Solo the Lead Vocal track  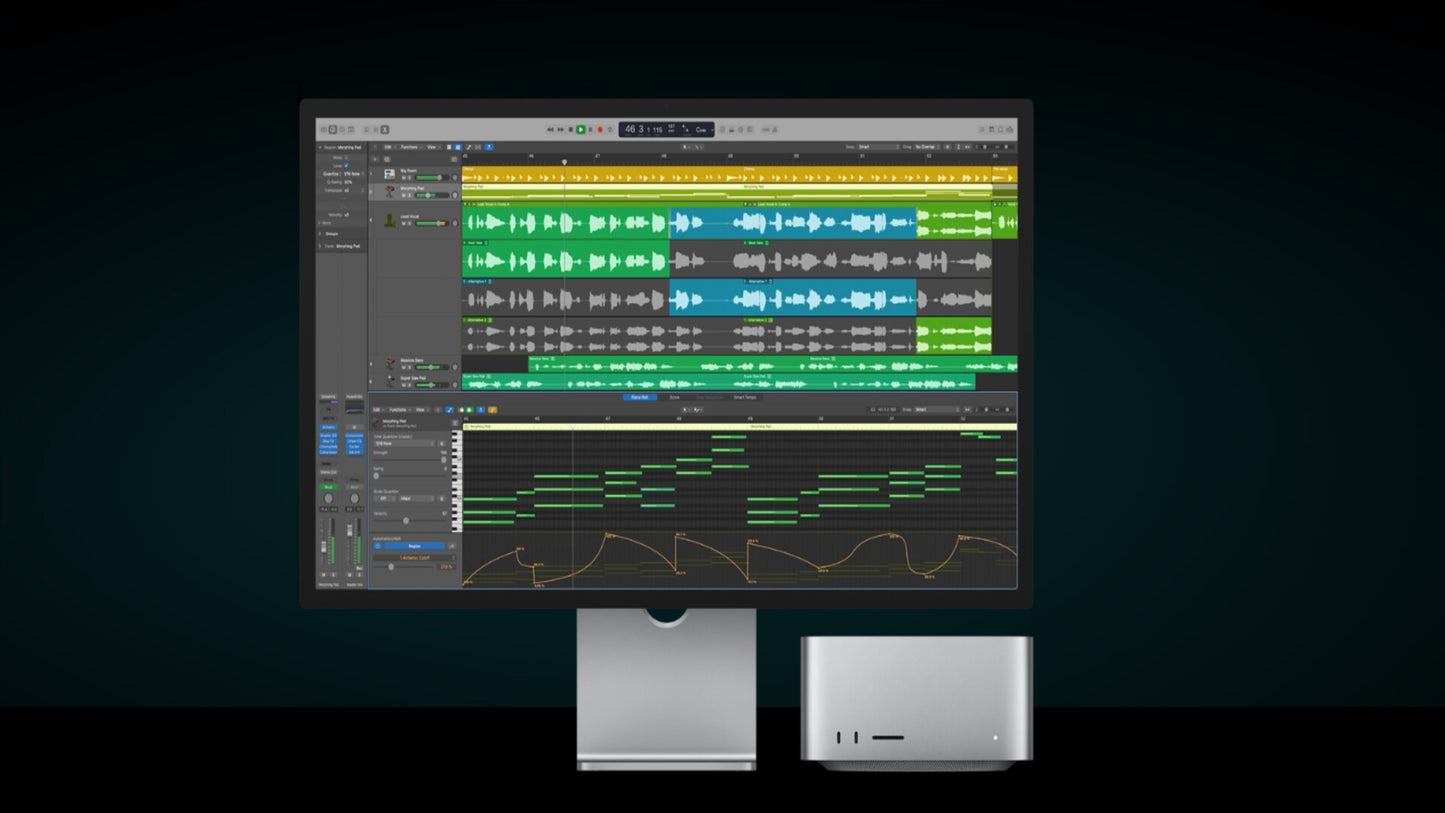tap(409, 223)
